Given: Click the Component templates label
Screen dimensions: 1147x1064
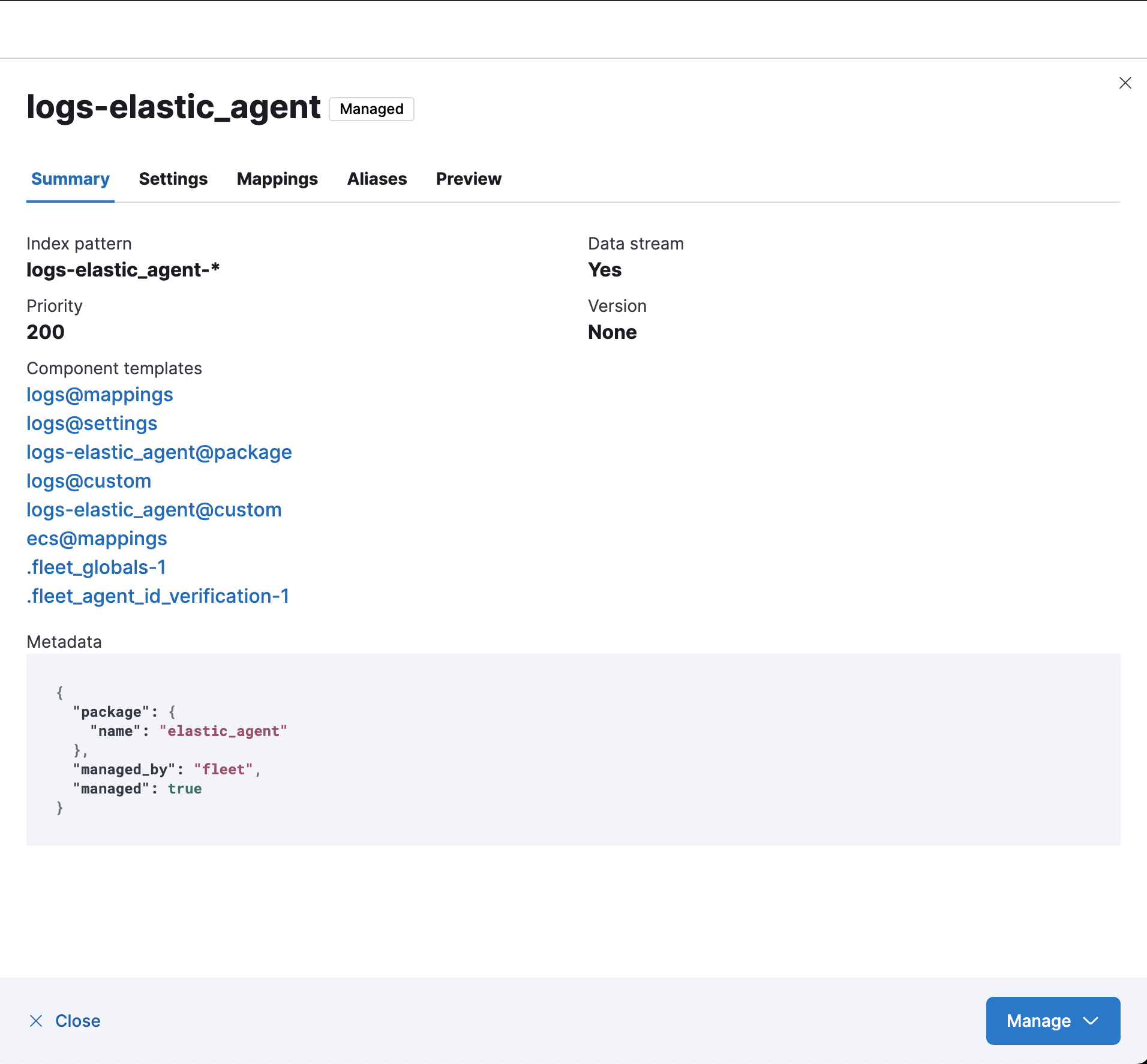Looking at the screenshot, I should click(114, 368).
